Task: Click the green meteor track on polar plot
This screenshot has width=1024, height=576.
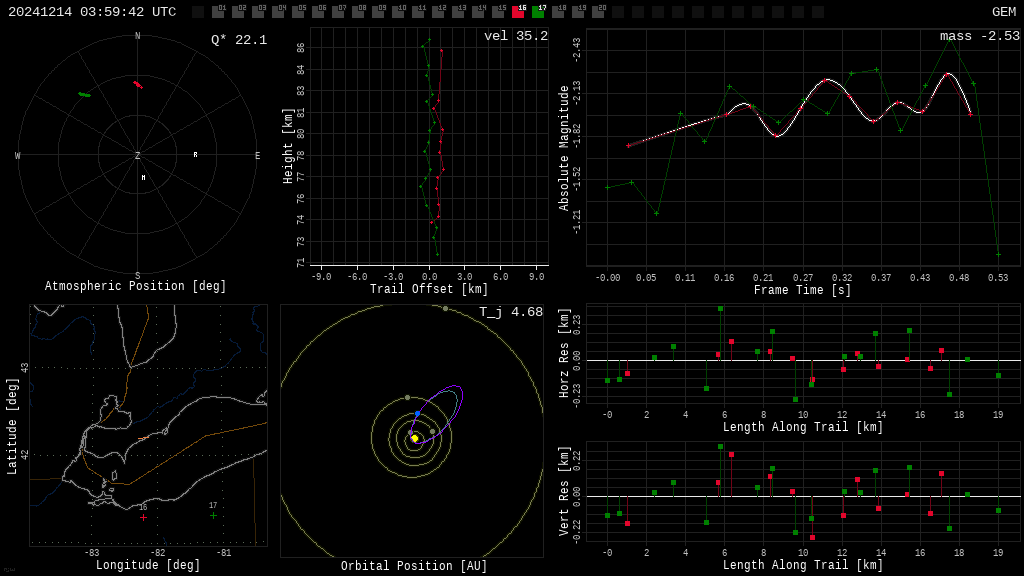Action: [85, 95]
